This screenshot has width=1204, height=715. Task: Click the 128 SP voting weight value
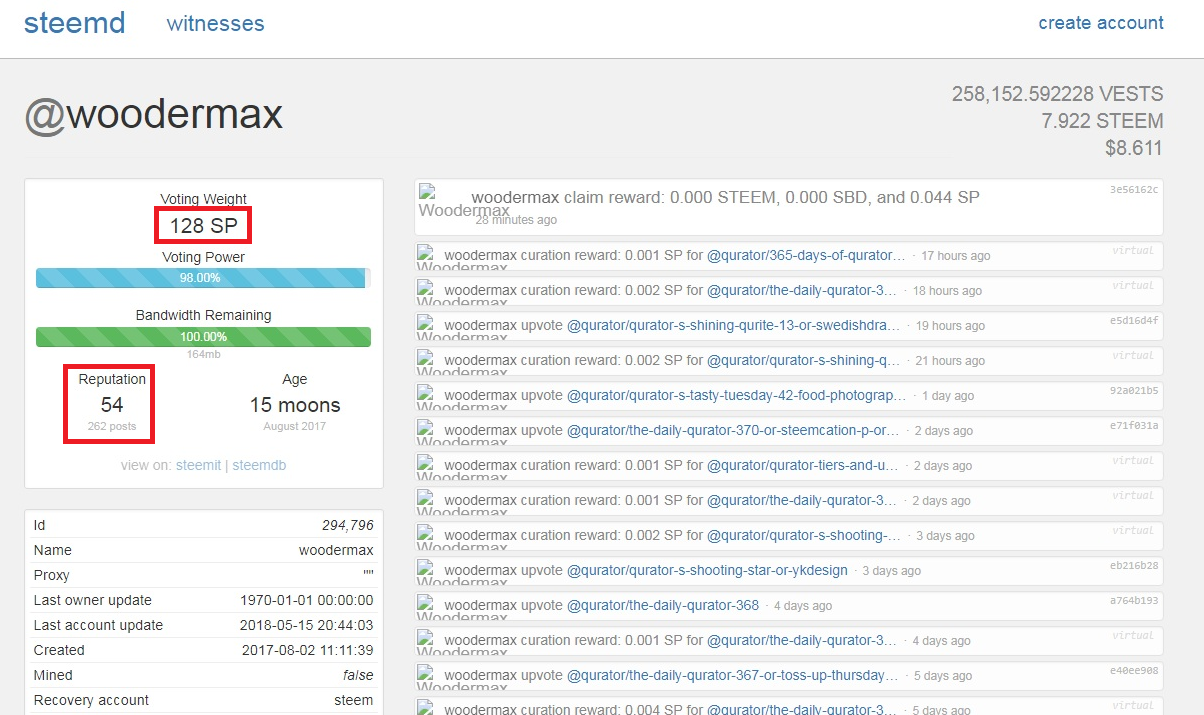pos(203,226)
